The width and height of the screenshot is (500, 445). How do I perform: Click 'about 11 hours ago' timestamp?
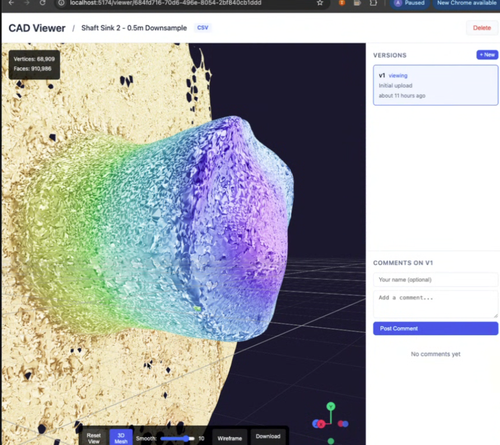(402, 96)
